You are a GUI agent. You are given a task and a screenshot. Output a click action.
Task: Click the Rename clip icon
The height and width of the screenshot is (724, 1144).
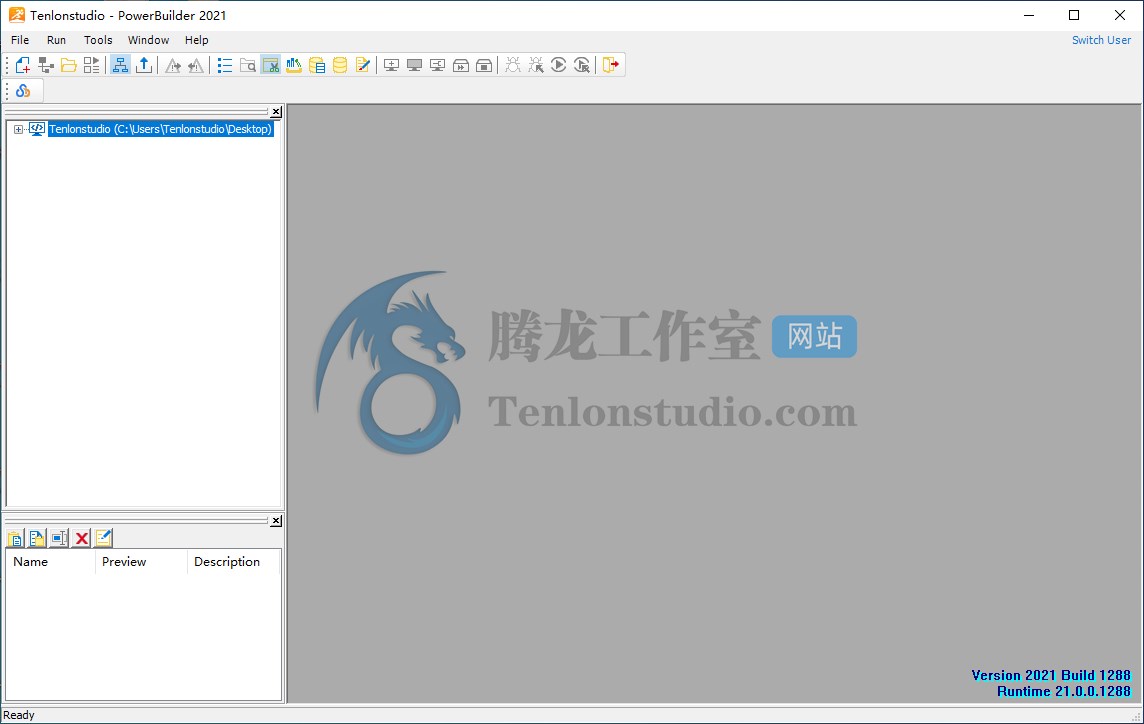(x=59, y=539)
